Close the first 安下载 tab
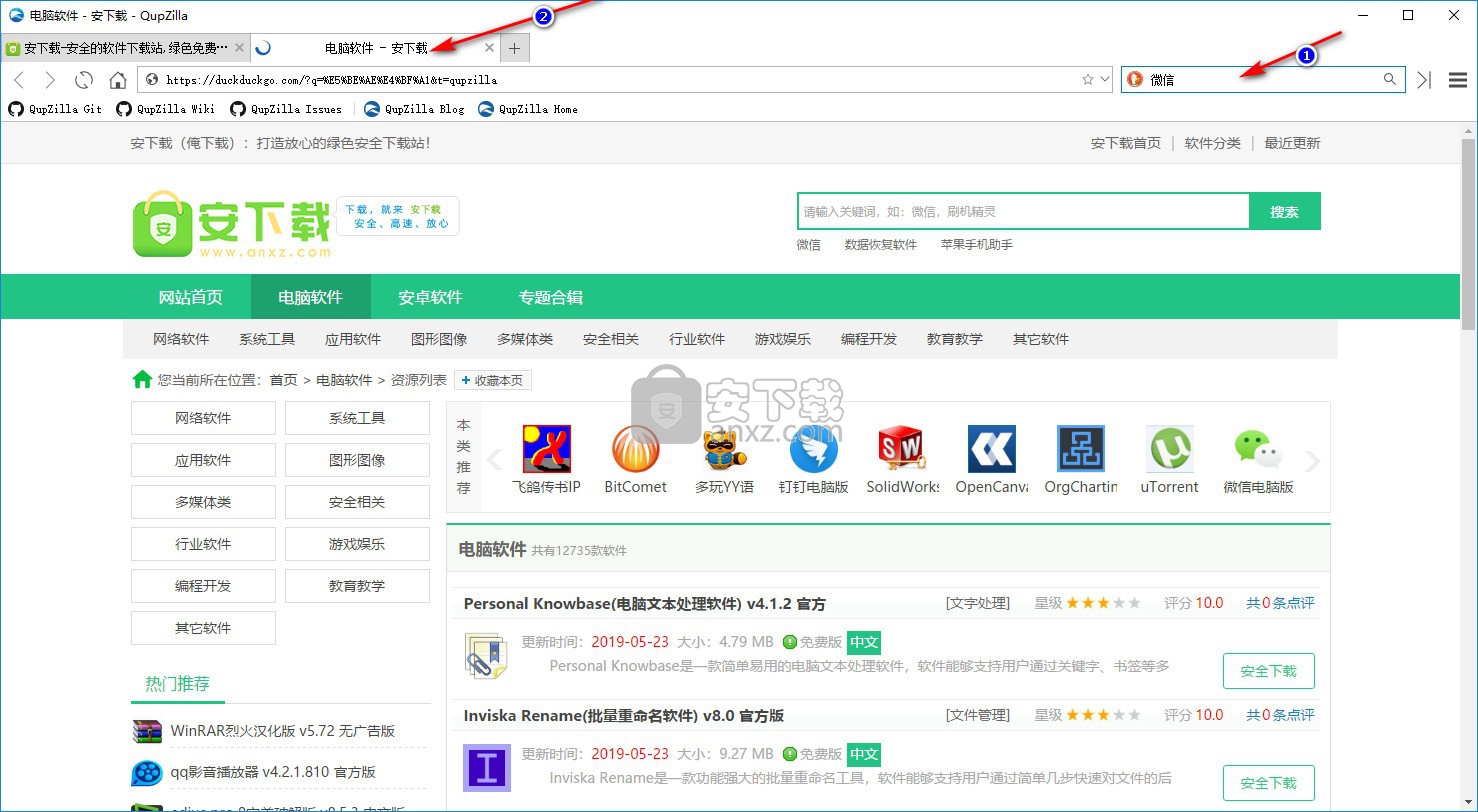 pyautogui.click(x=239, y=48)
